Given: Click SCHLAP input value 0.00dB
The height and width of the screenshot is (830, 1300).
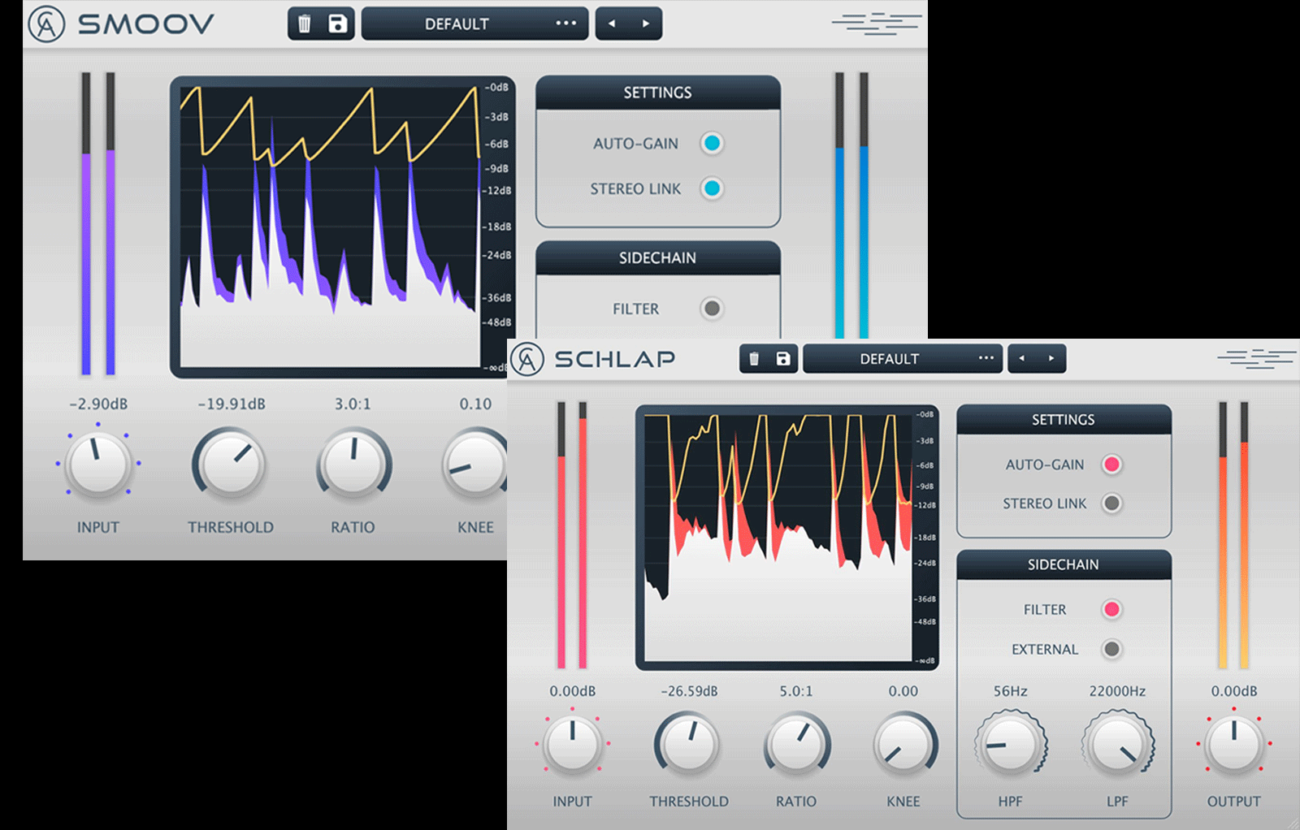Looking at the screenshot, I should point(572,691).
